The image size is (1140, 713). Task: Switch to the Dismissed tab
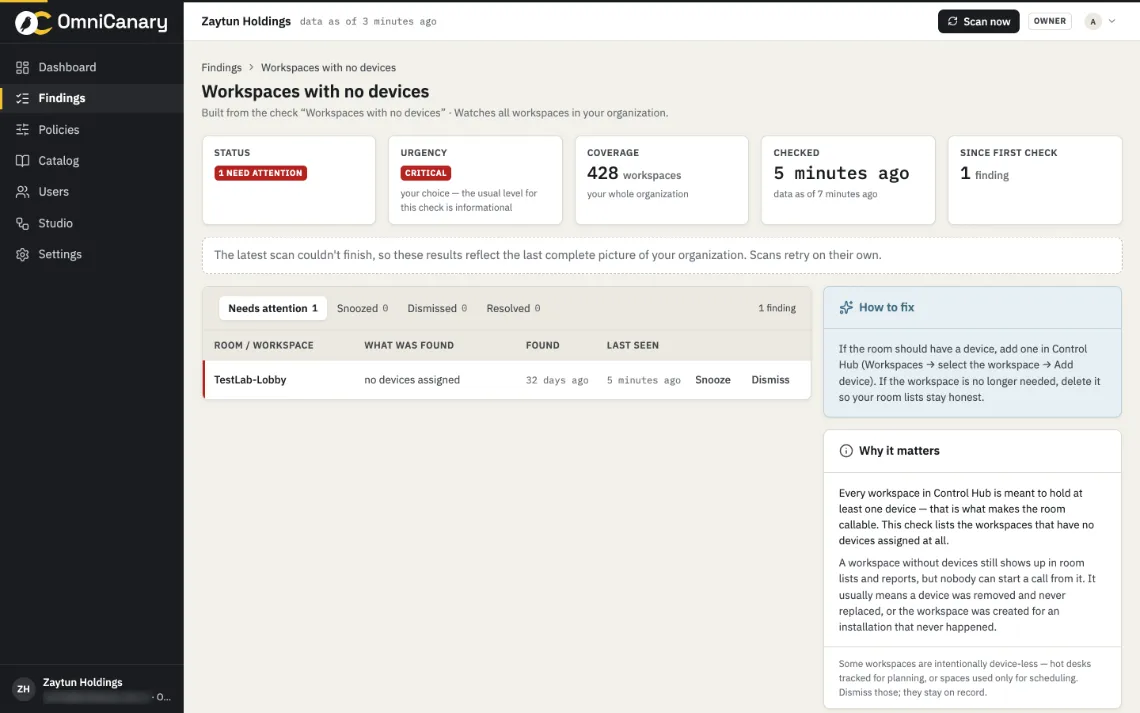(x=437, y=308)
